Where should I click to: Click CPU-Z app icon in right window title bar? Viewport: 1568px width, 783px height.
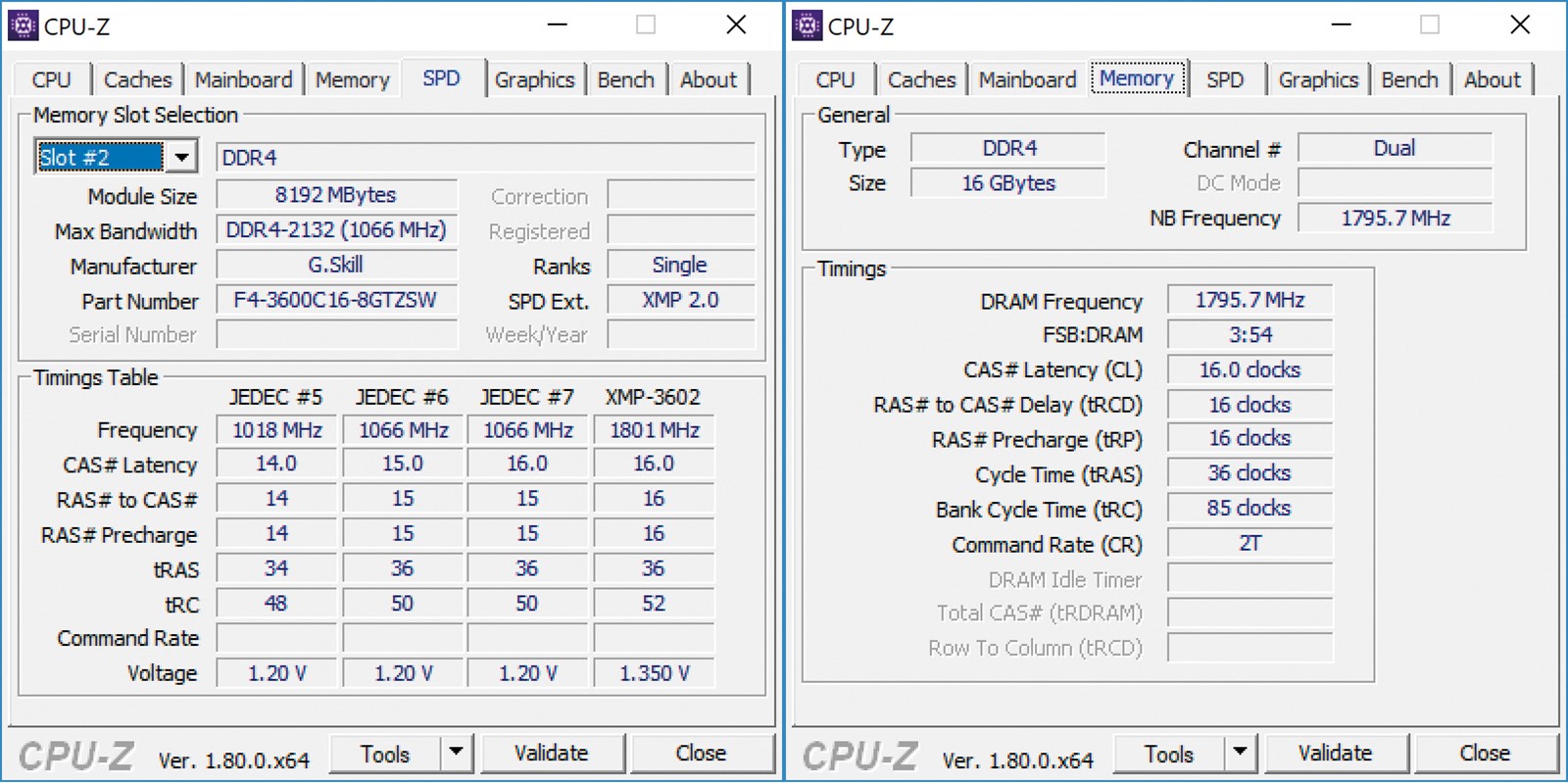[807, 25]
